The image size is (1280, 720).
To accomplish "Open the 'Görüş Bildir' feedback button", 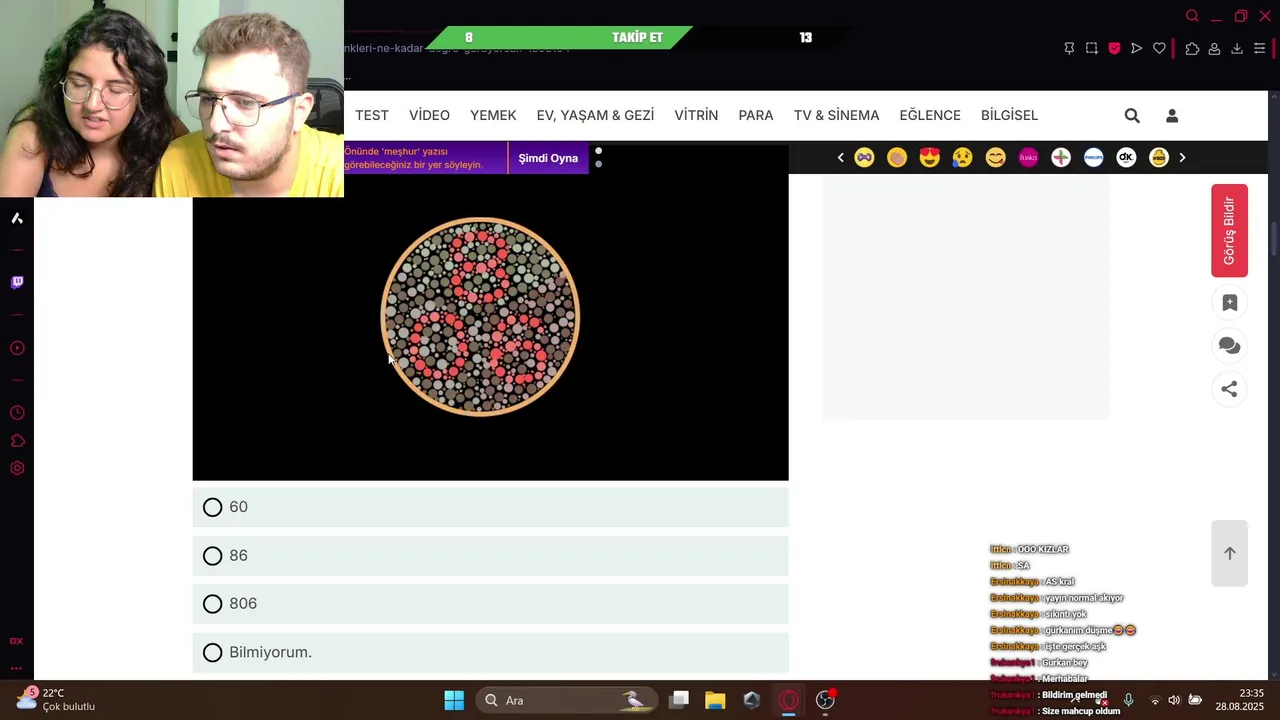I will [x=1230, y=231].
